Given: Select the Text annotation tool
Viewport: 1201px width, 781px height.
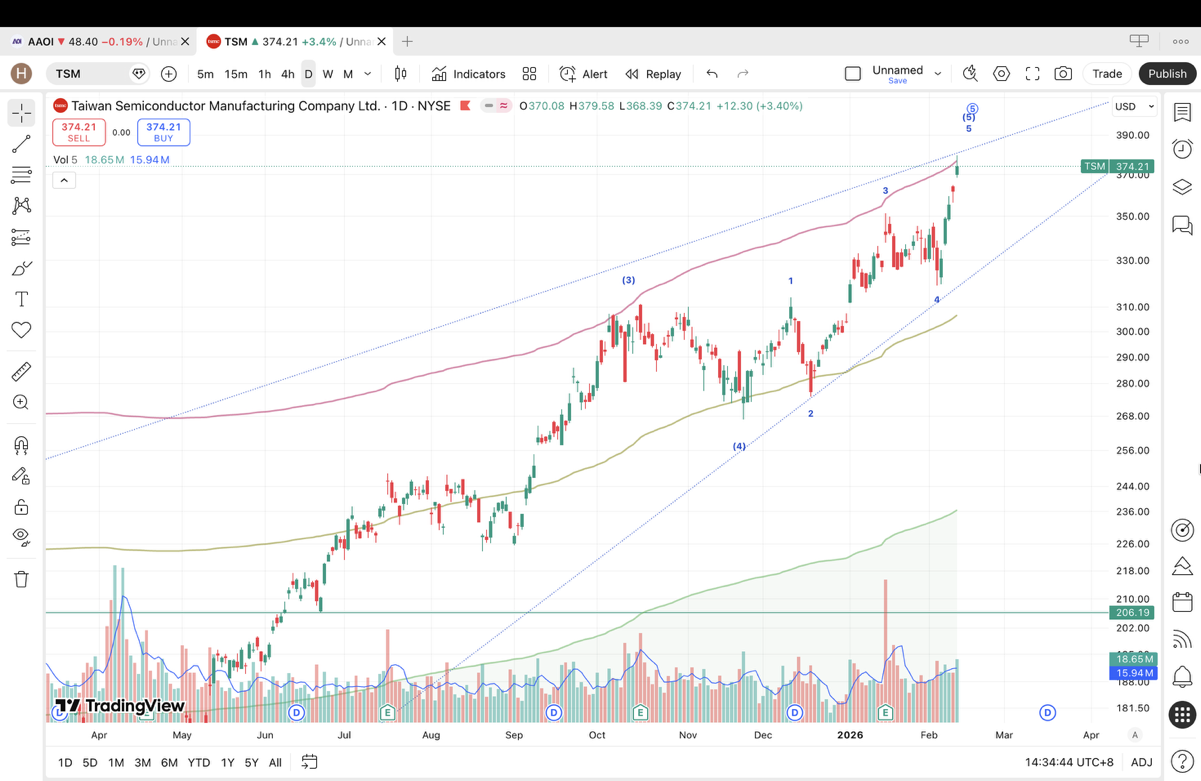Looking at the screenshot, I should [21, 299].
